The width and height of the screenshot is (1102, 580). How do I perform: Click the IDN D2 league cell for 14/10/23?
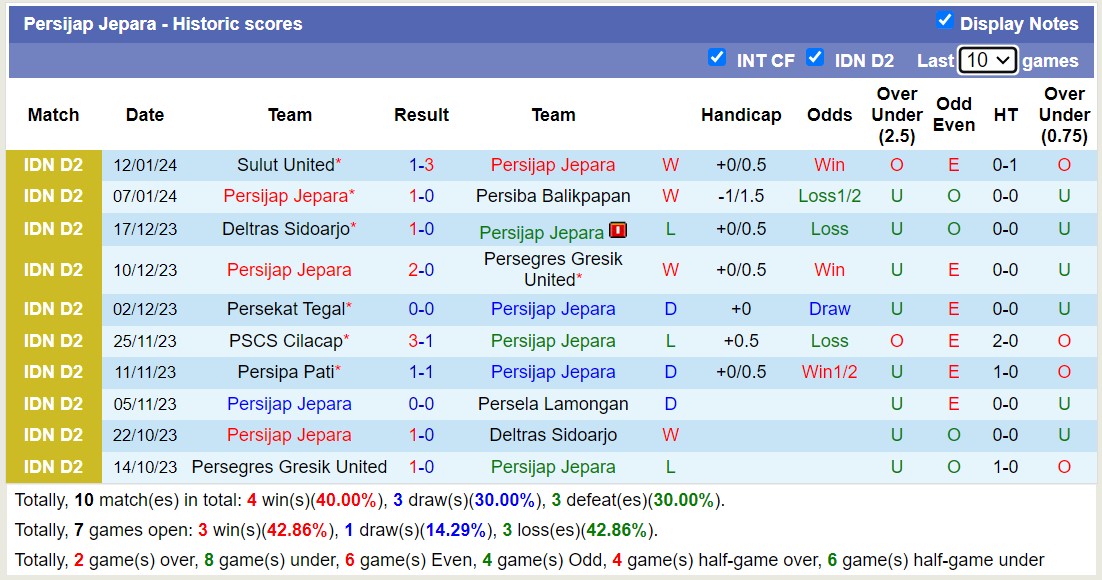click(54, 467)
